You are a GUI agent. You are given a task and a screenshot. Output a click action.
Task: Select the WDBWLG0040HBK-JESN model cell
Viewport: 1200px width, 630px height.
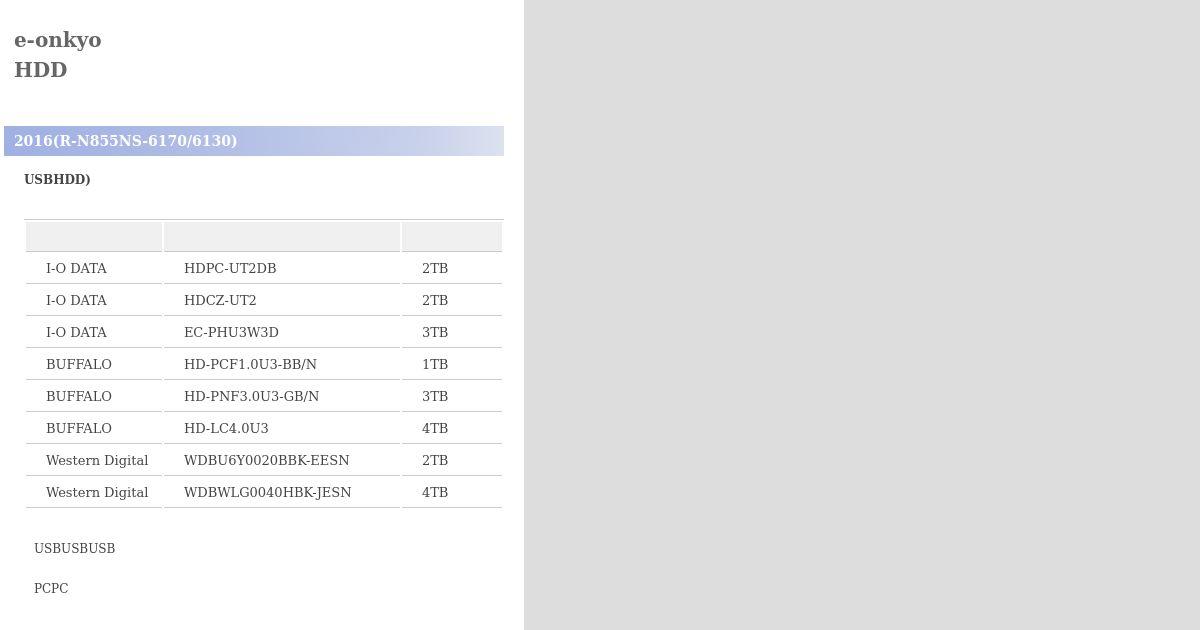tap(282, 492)
